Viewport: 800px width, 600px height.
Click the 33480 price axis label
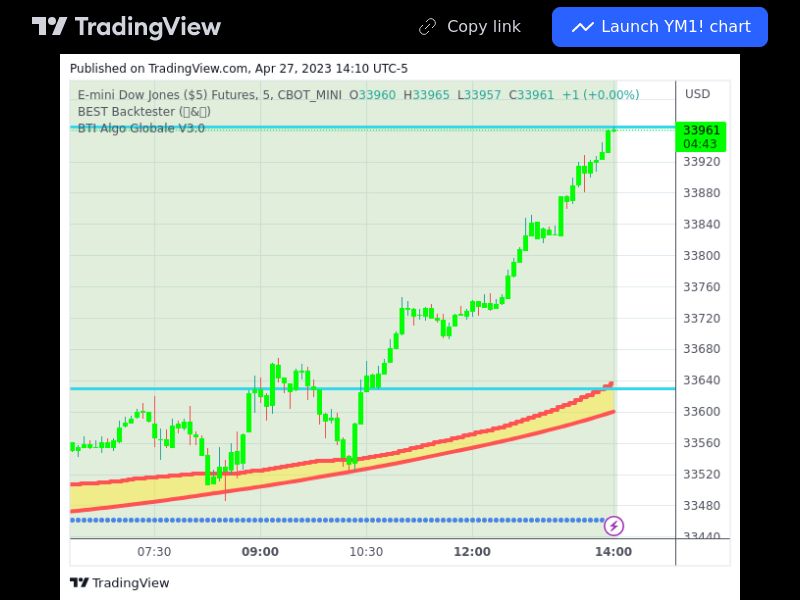point(702,506)
